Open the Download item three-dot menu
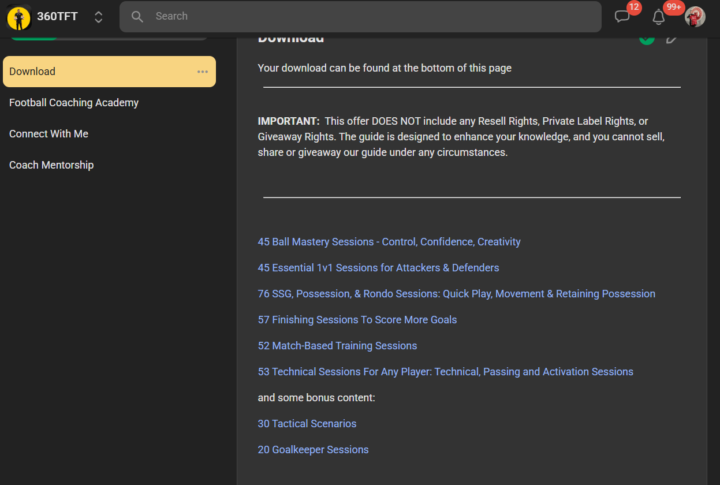Viewport: 720px width, 485px height. coord(203,72)
